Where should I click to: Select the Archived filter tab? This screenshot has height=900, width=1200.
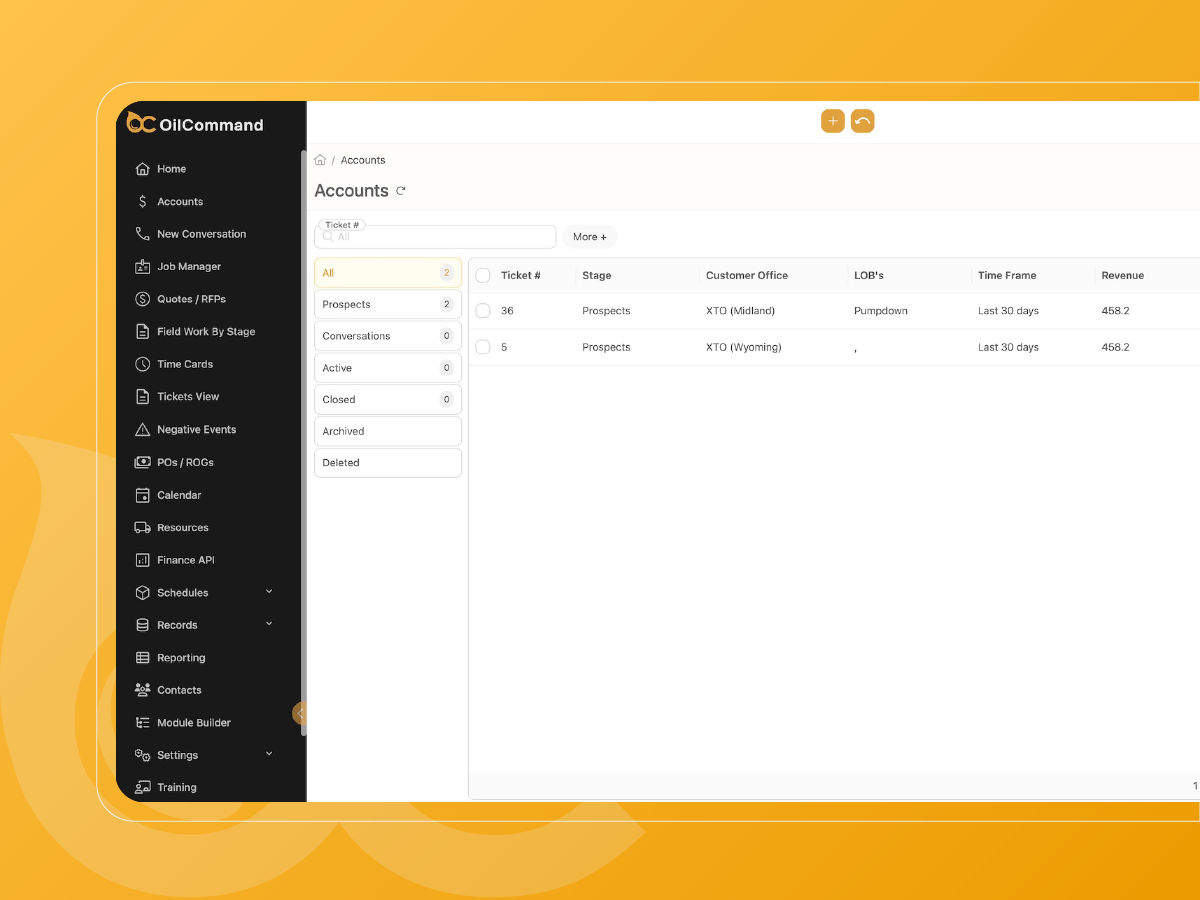[387, 431]
